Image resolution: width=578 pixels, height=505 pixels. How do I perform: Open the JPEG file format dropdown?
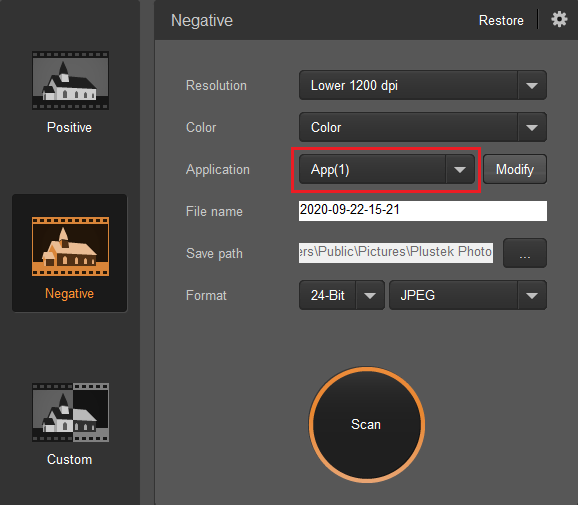(x=468, y=295)
